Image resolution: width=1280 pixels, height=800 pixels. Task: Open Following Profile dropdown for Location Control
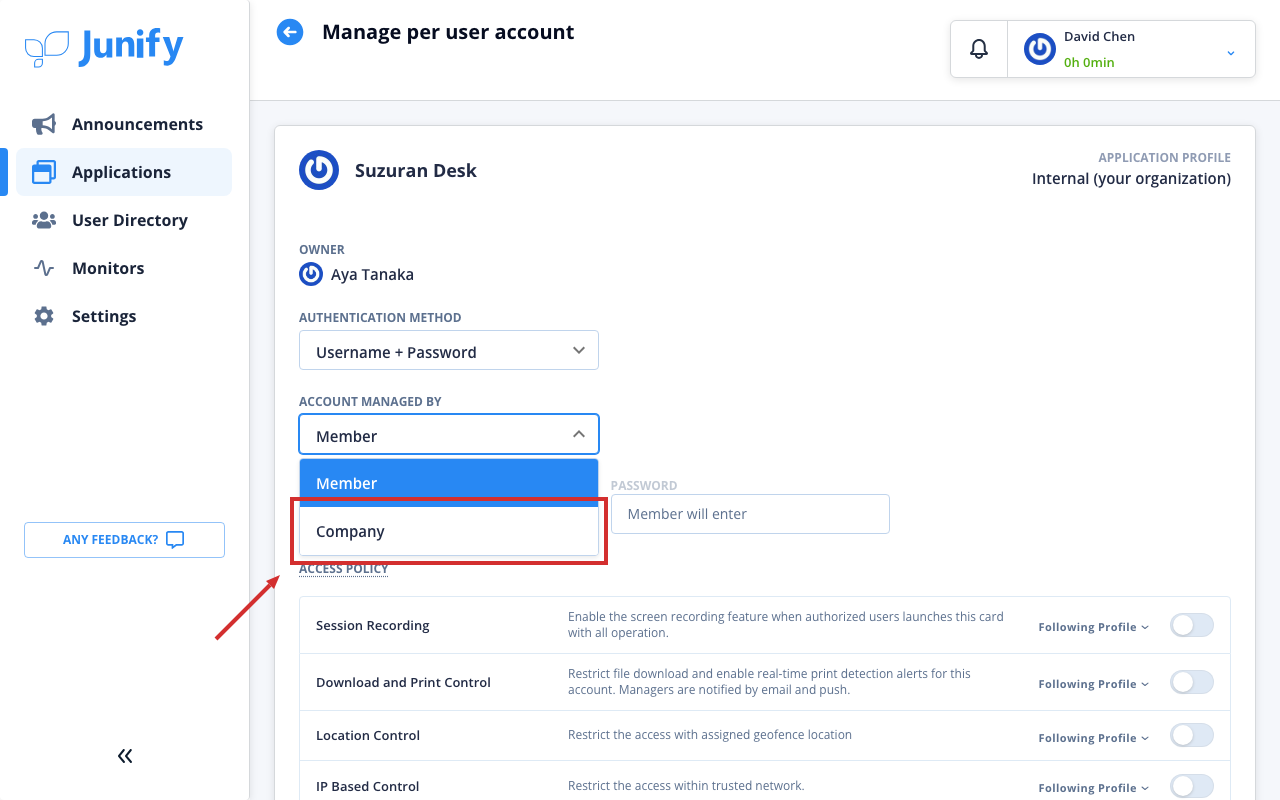[x=1094, y=738]
